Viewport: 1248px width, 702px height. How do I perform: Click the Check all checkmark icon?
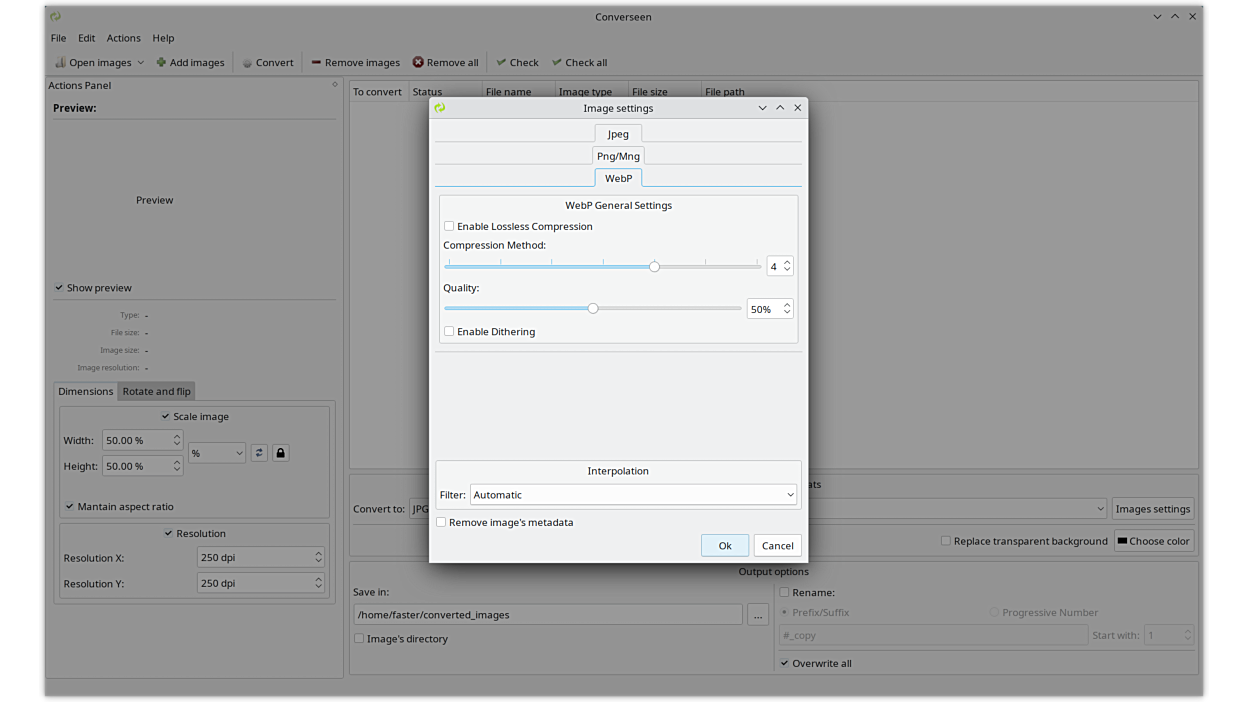coord(557,62)
